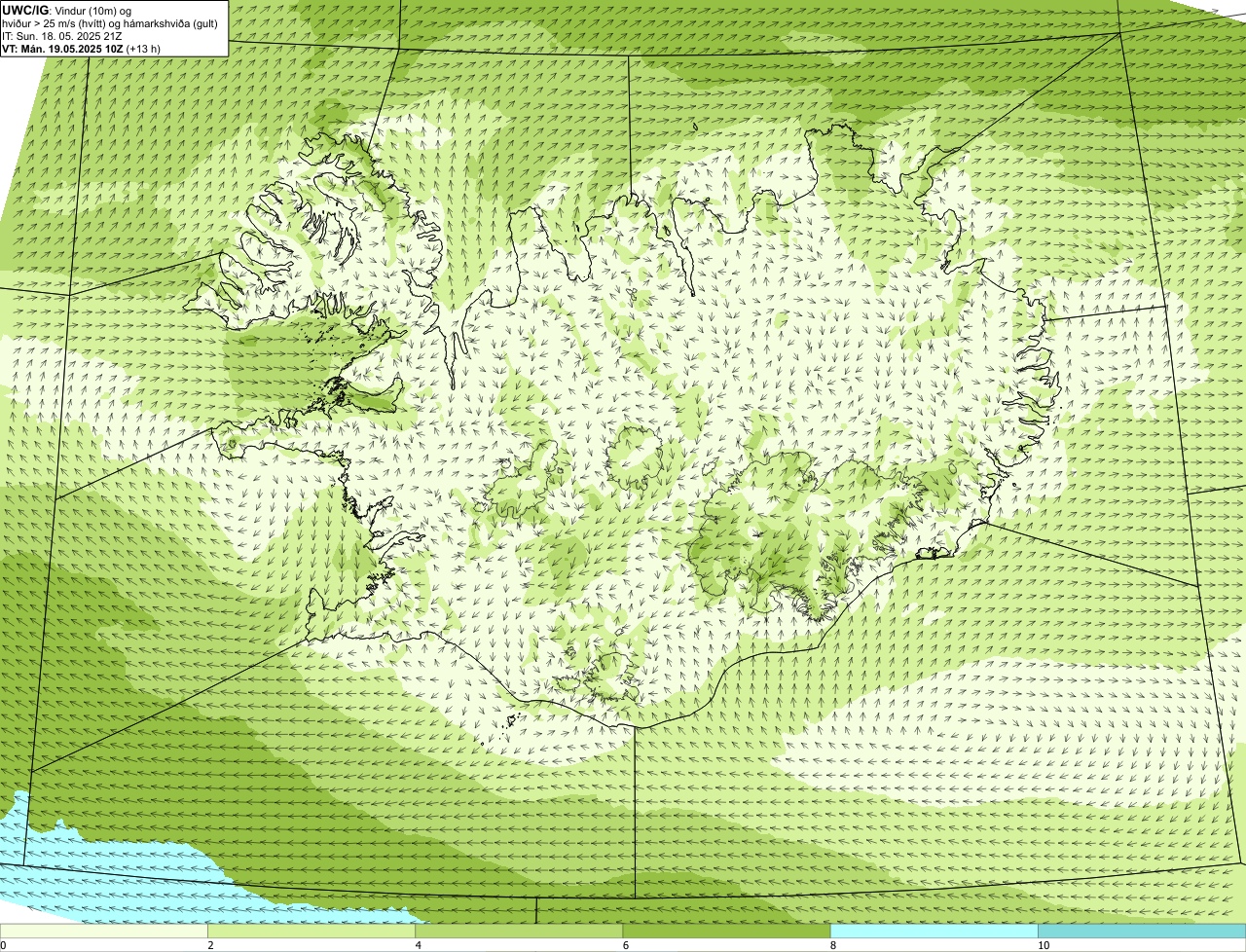Click the line mentioning "hámarkshviða (gult)"
This screenshot has height=952, width=1246.
(x=110, y=23)
